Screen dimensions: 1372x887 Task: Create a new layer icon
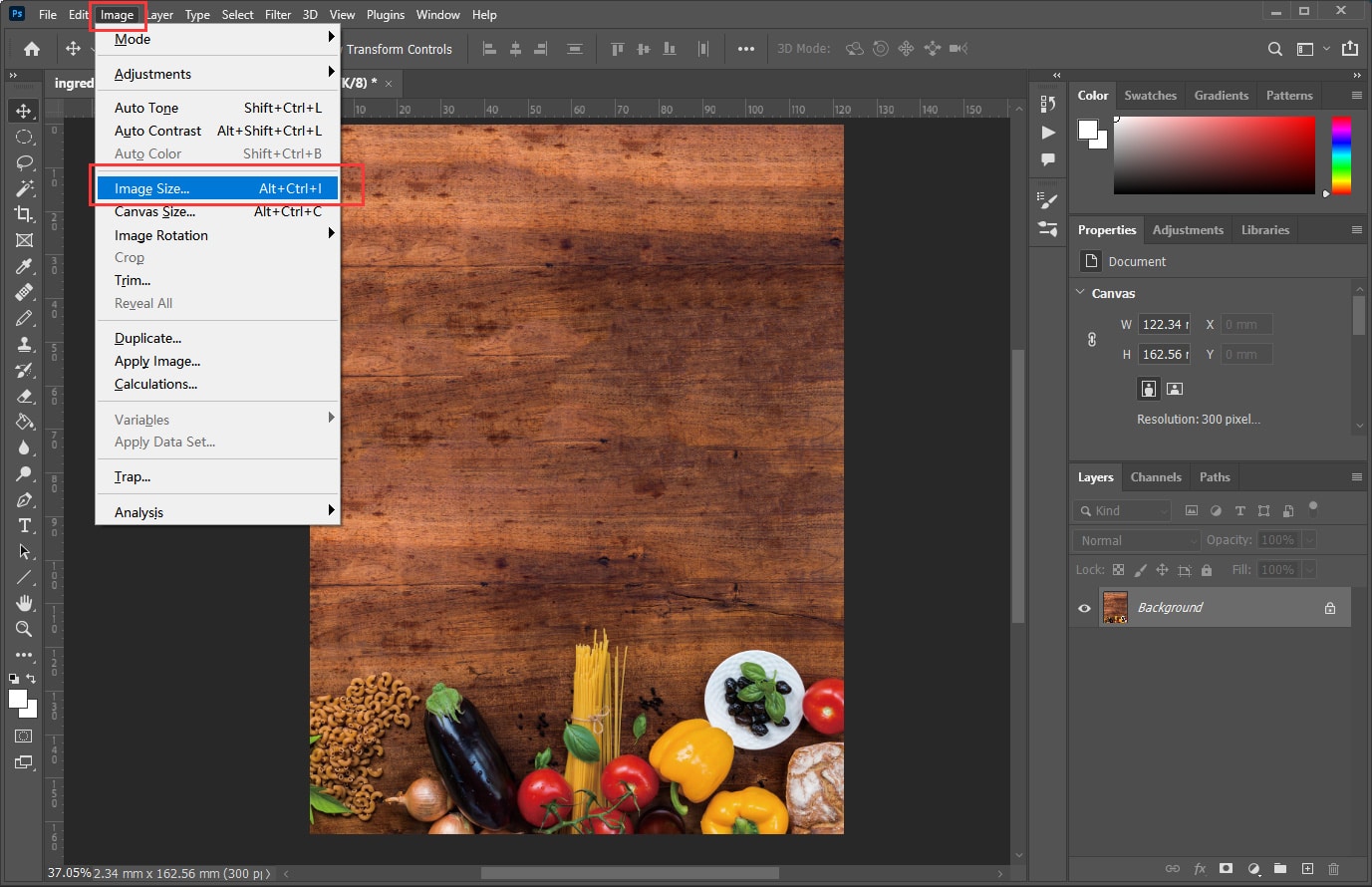click(1307, 869)
